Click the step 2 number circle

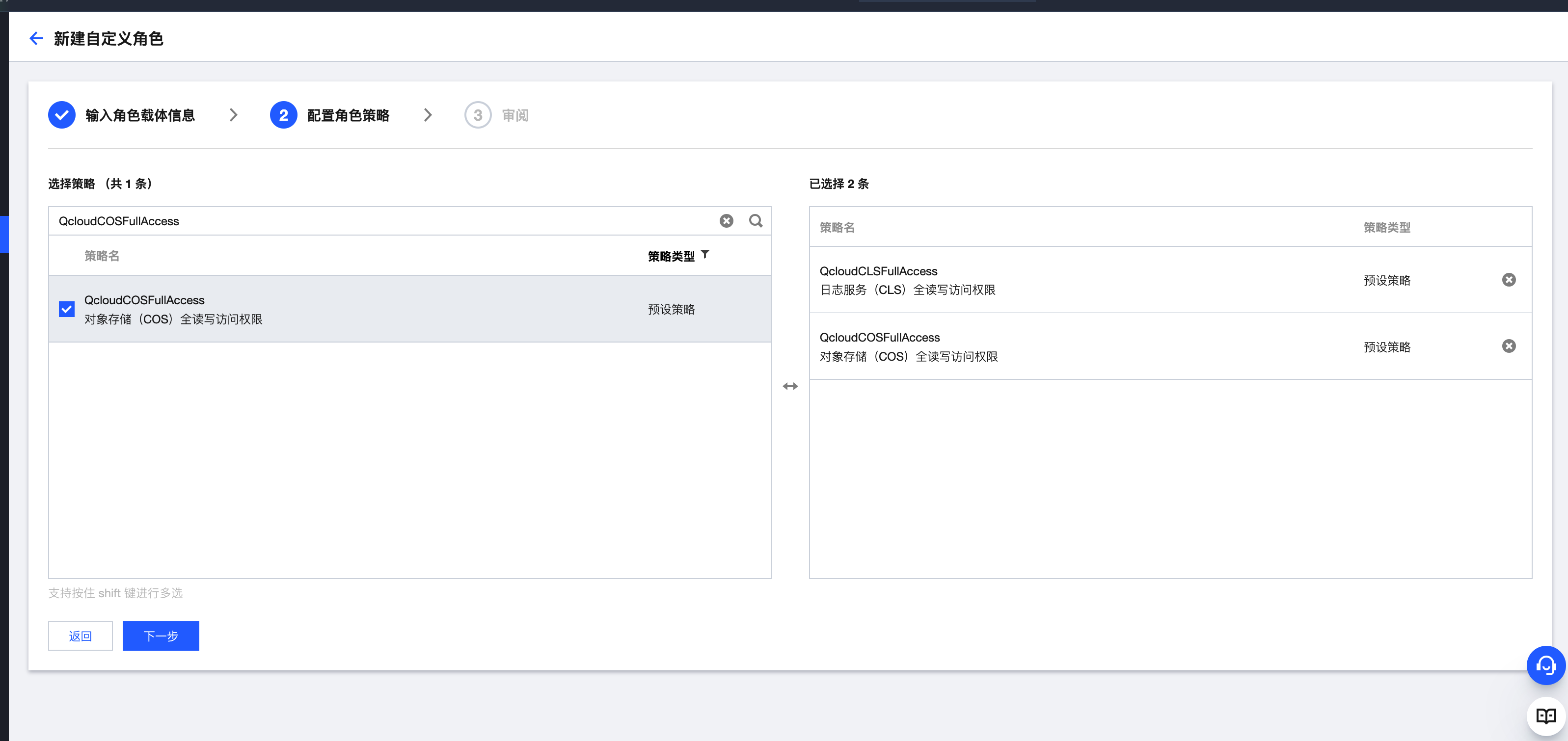point(284,115)
